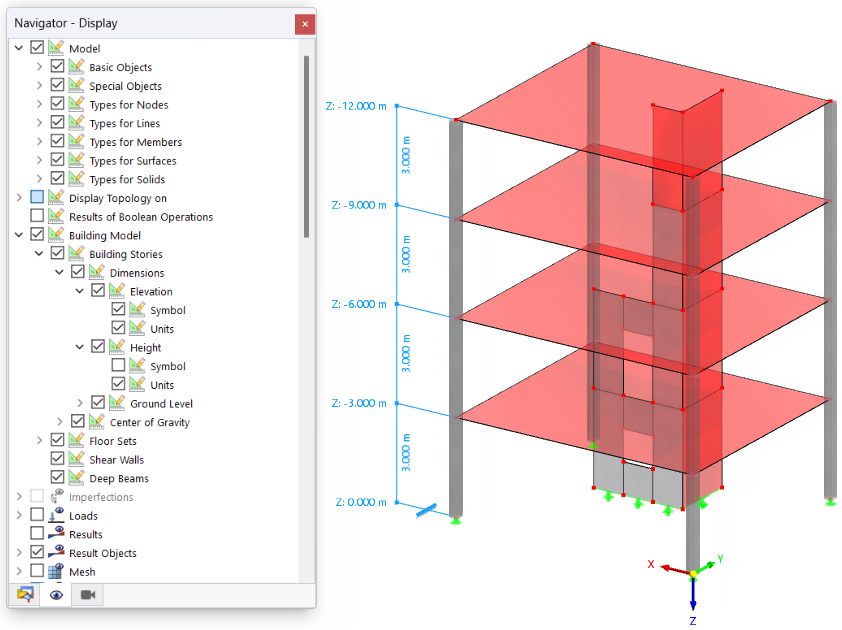Click the Ground Level row icon
Image resolution: width=842 pixels, height=630 pixels.
[x=118, y=403]
